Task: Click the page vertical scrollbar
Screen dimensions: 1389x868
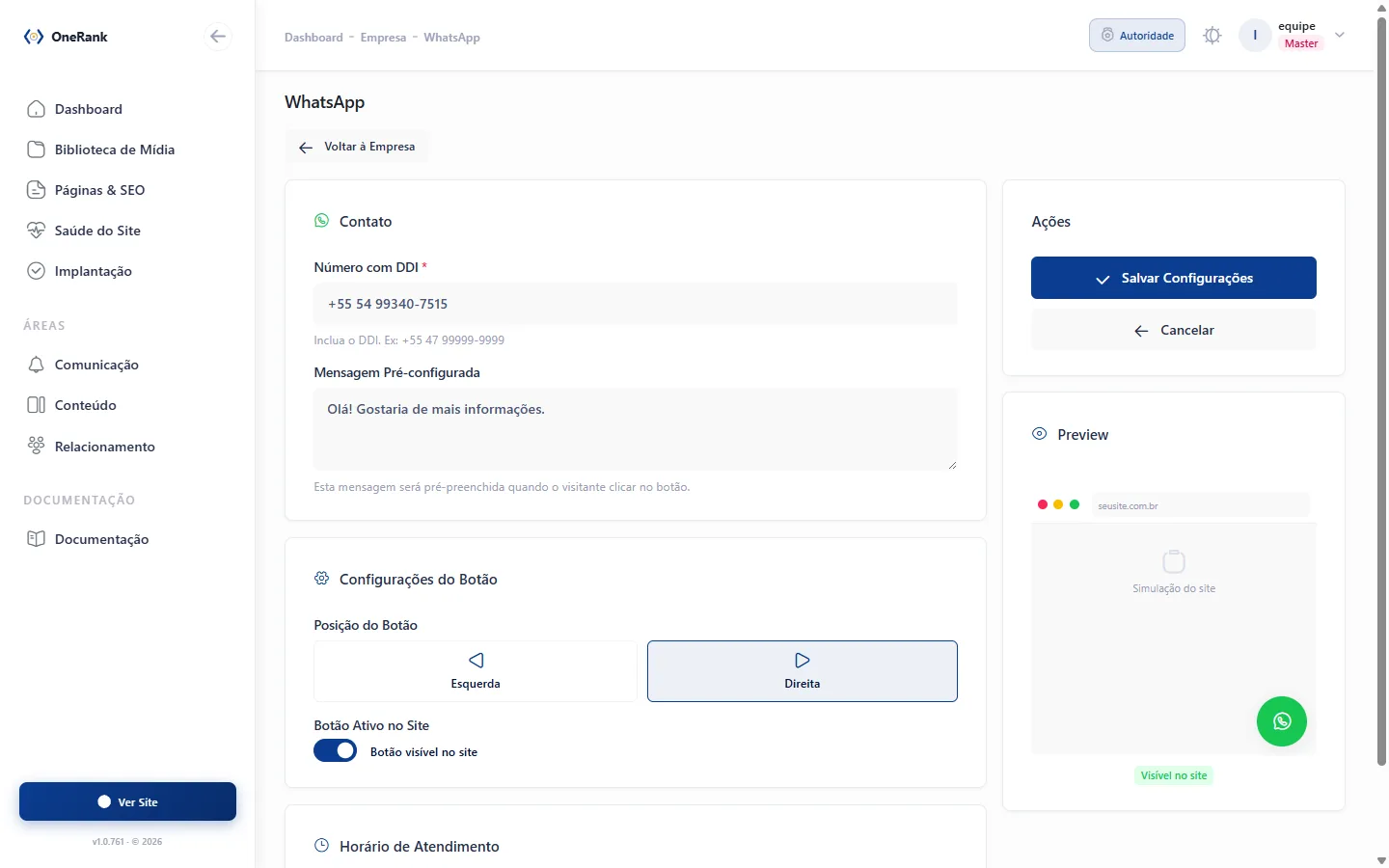Action: click(1381, 391)
